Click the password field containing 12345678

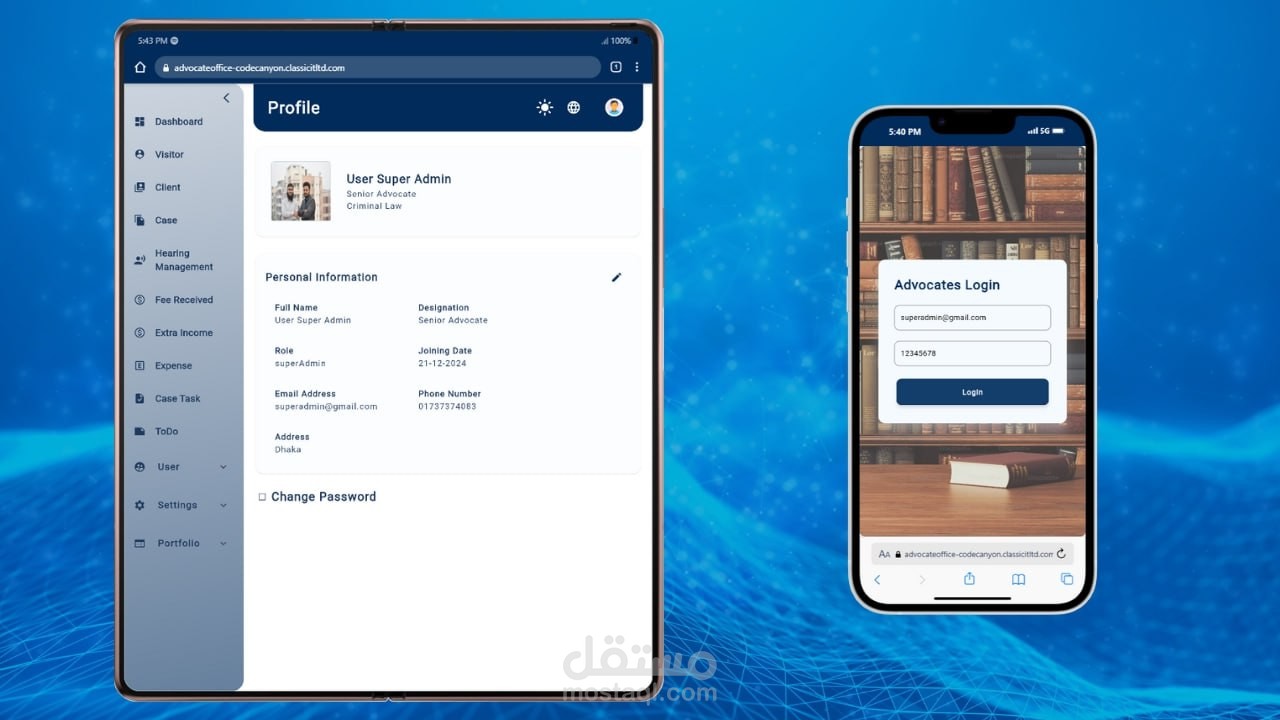tap(972, 353)
